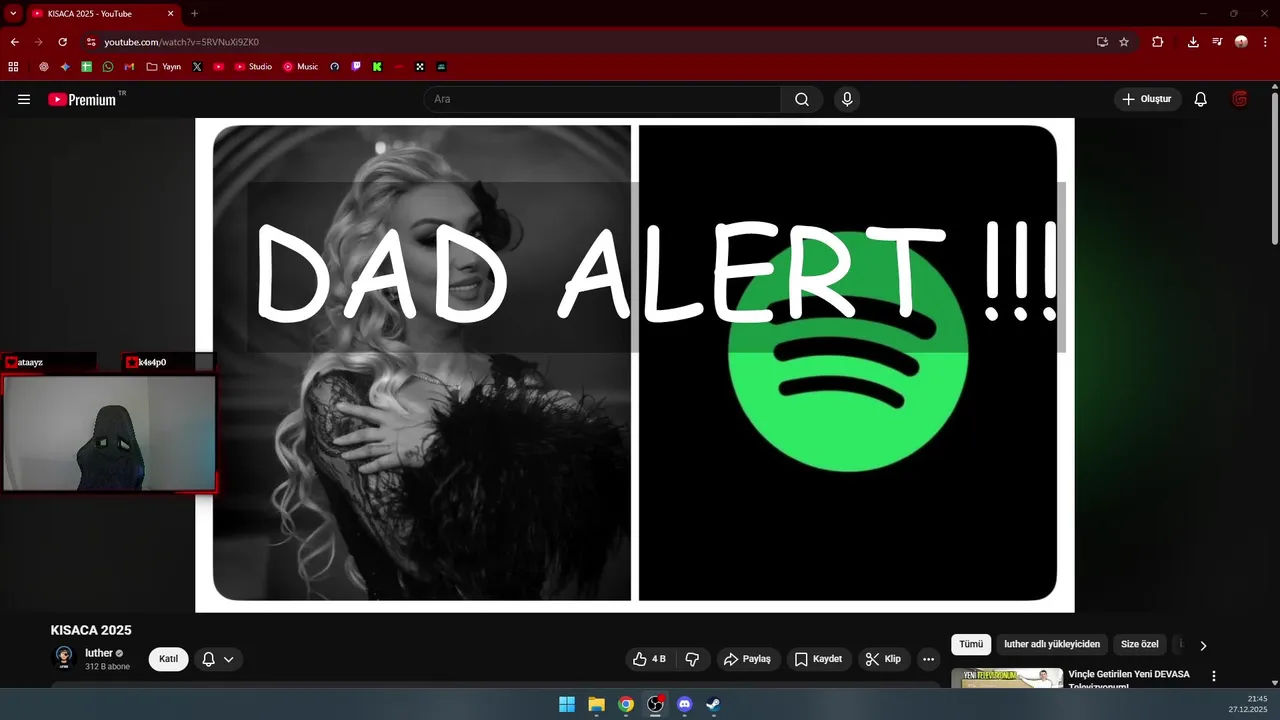
Task: Expand the notification bell dropdown beside Katıl
Action: 218,659
